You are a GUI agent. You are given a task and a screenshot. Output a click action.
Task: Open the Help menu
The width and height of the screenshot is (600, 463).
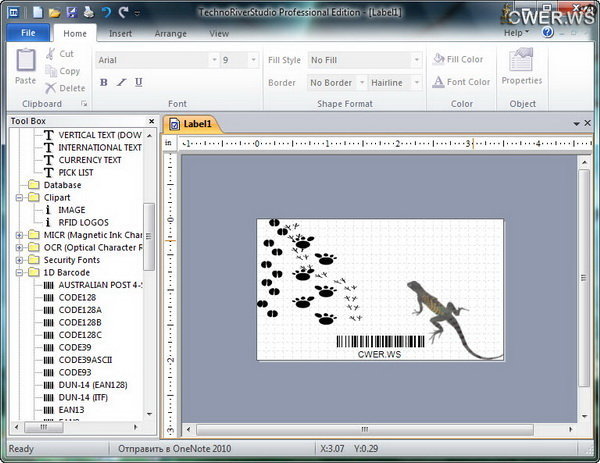[x=517, y=33]
